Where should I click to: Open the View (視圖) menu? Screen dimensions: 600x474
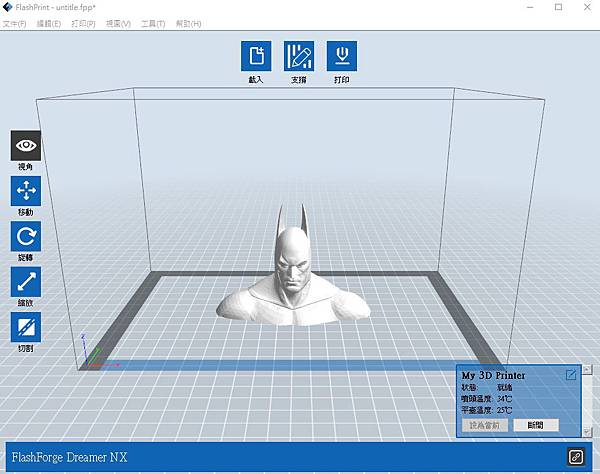click(118, 24)
